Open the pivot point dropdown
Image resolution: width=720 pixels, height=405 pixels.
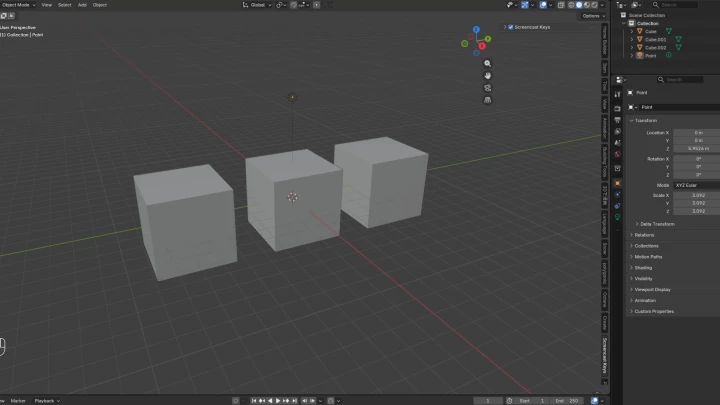click(x=281, y=5)
